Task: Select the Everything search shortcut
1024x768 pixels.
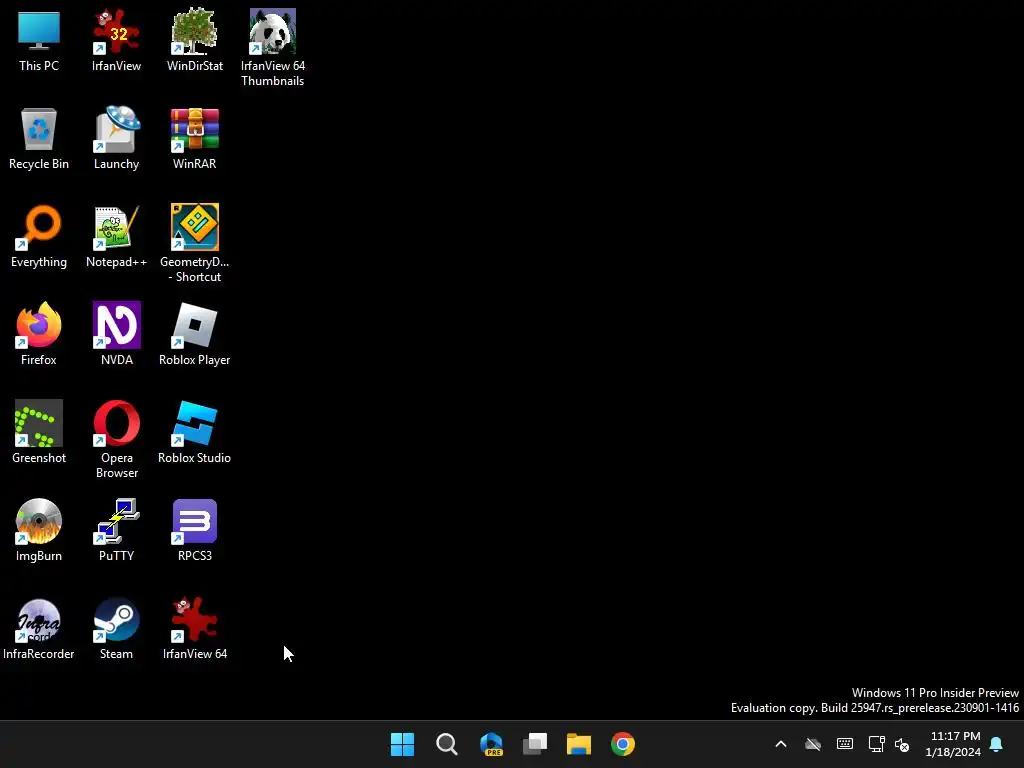Action: click(x=39, y=236)
